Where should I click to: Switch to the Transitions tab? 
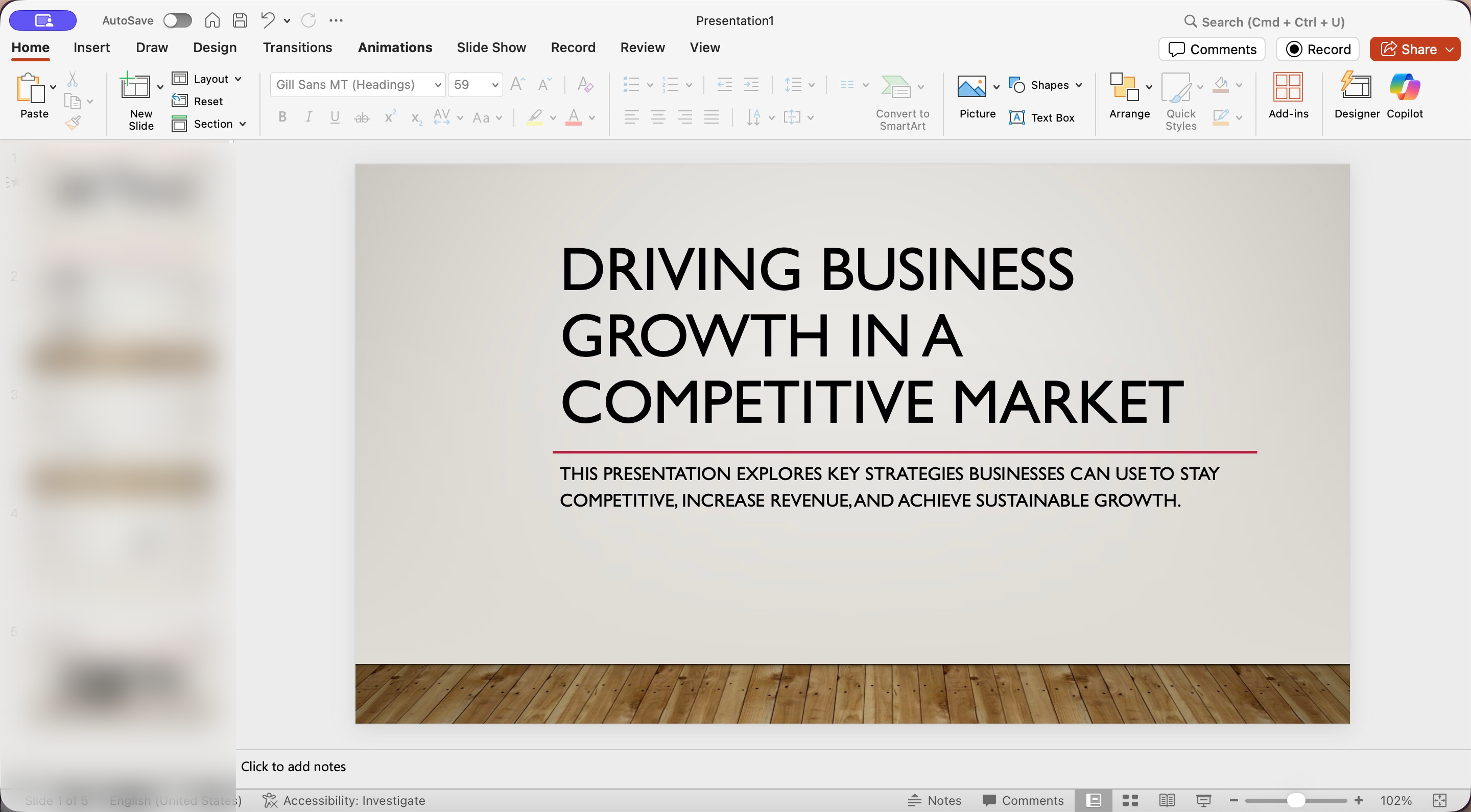click(x=297, y=47)
